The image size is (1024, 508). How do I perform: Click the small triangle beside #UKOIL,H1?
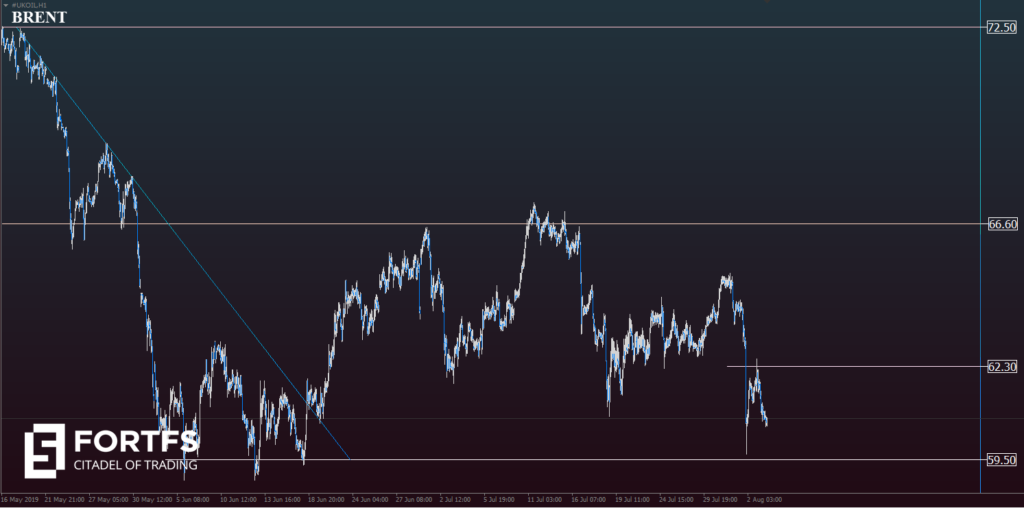[4, 5]
